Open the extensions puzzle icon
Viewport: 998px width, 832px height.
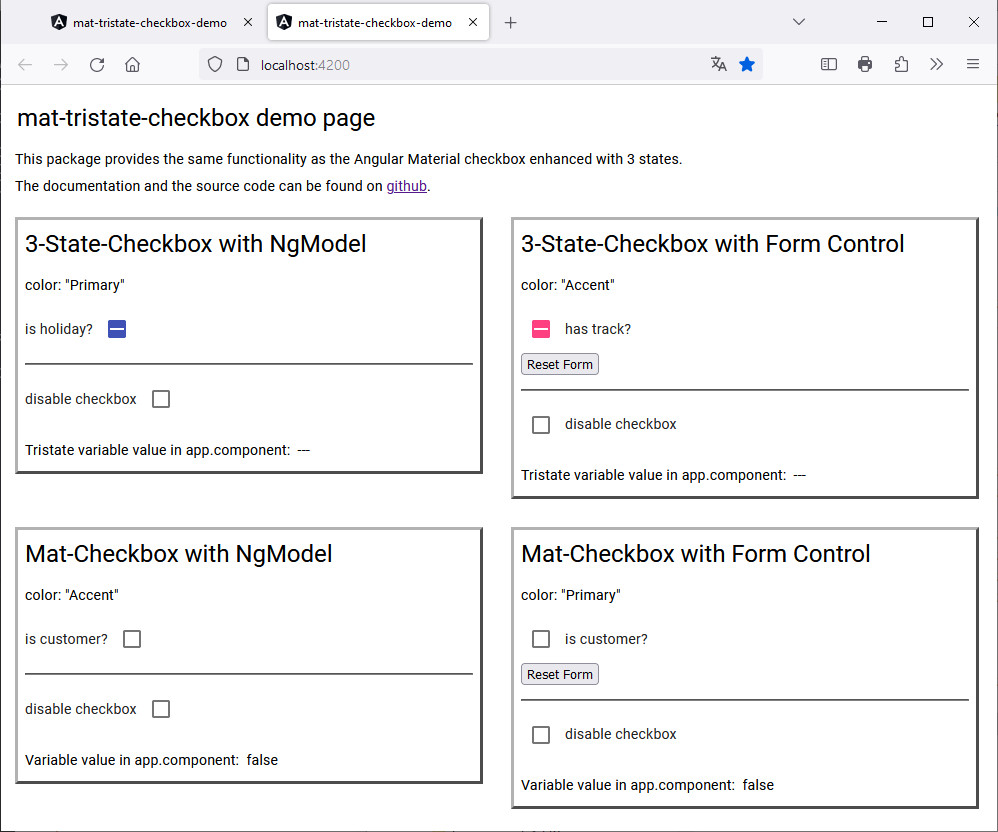coord(901,64)
